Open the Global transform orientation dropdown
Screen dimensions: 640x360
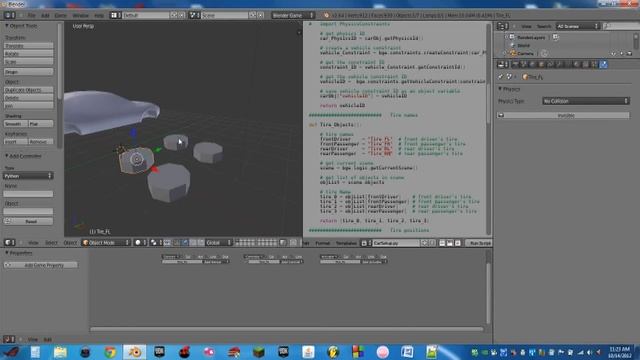[218, 242]
